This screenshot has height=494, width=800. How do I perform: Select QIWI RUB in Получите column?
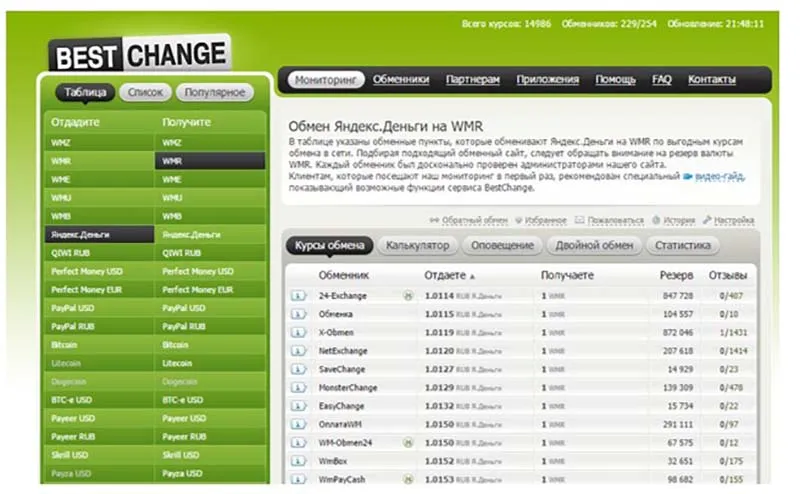tap(210, 253)
